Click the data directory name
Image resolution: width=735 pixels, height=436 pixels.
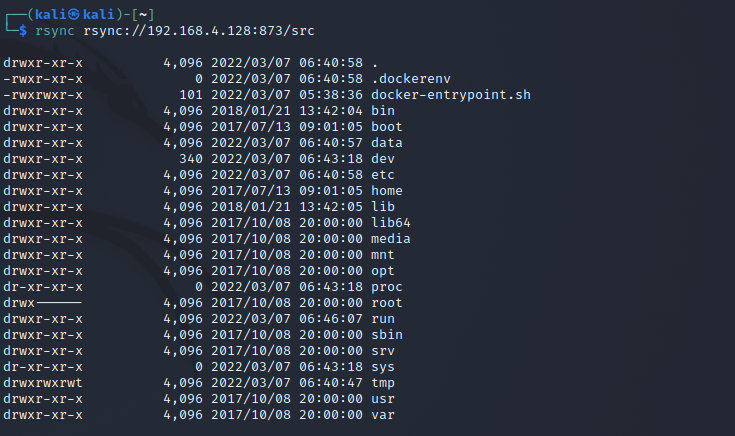tap(387, 143)
